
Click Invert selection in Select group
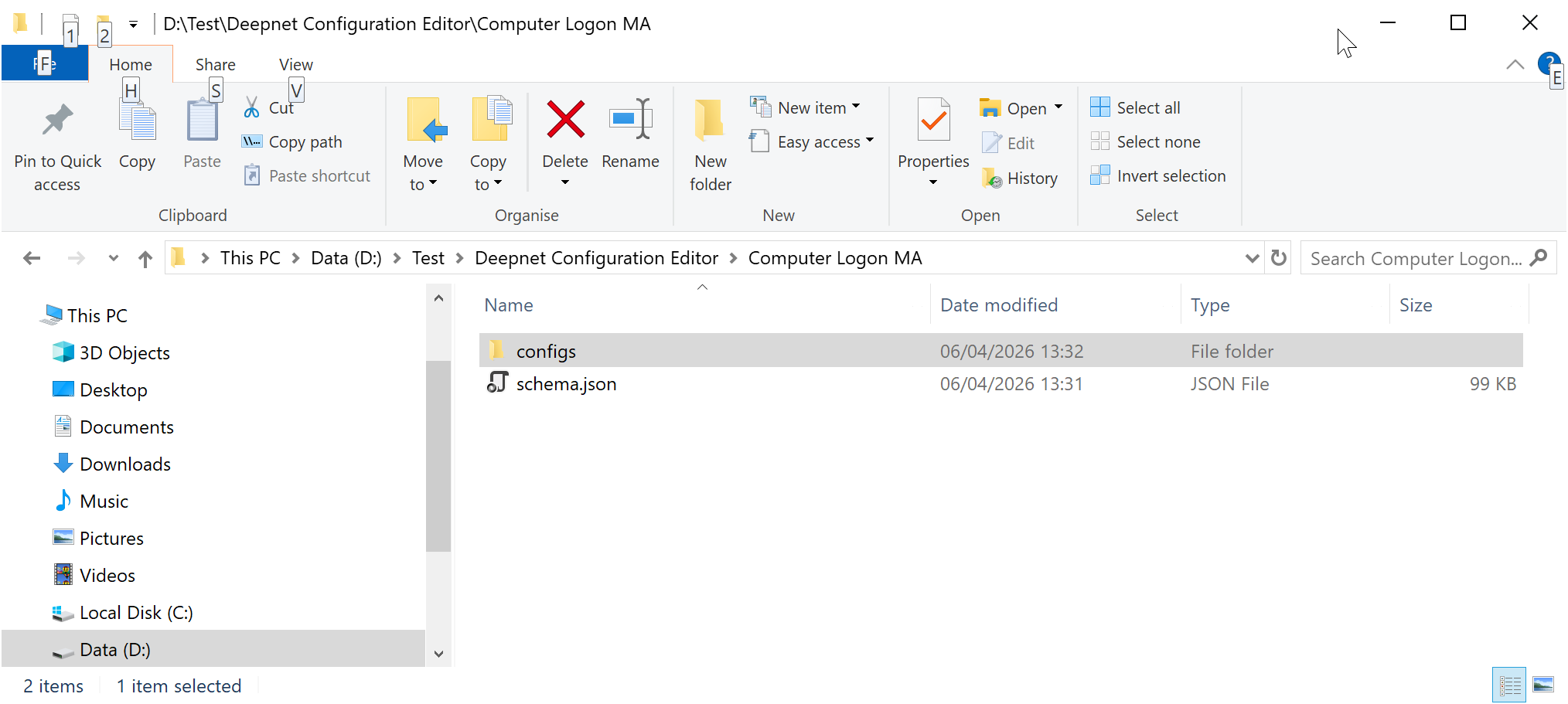coord(1158,176)
